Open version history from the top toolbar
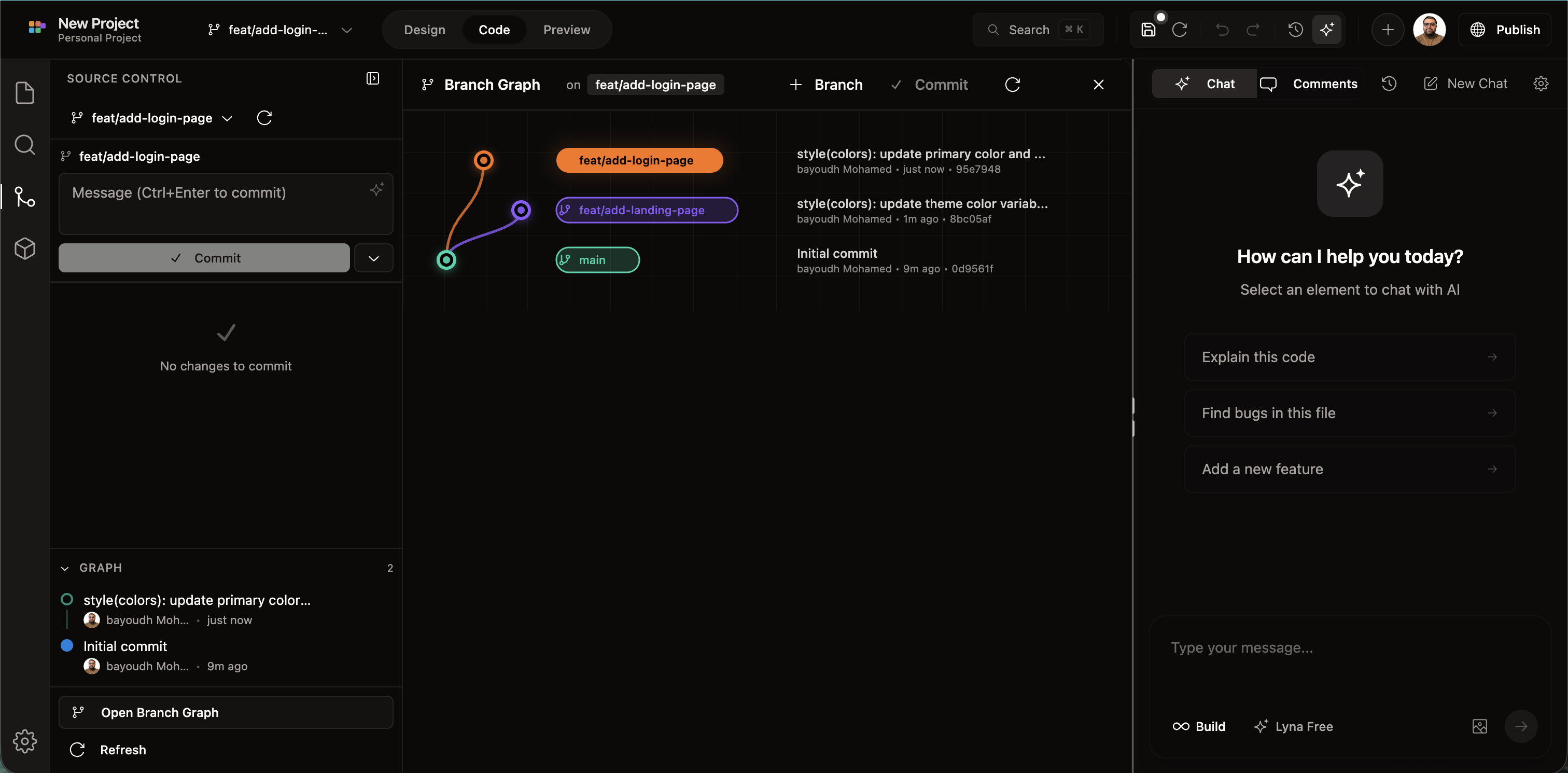The image size is (1568, 773). pos(1295,29)
